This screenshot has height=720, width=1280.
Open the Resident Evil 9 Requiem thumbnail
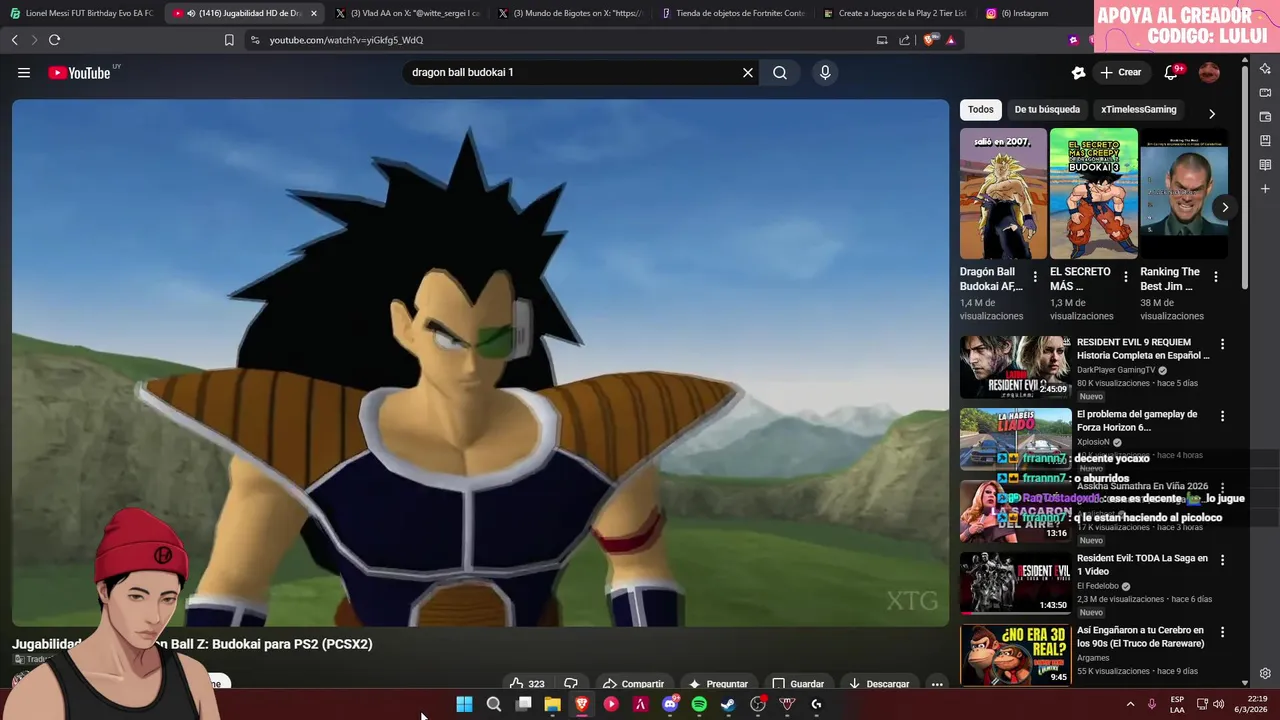[x=1015, y=367]
